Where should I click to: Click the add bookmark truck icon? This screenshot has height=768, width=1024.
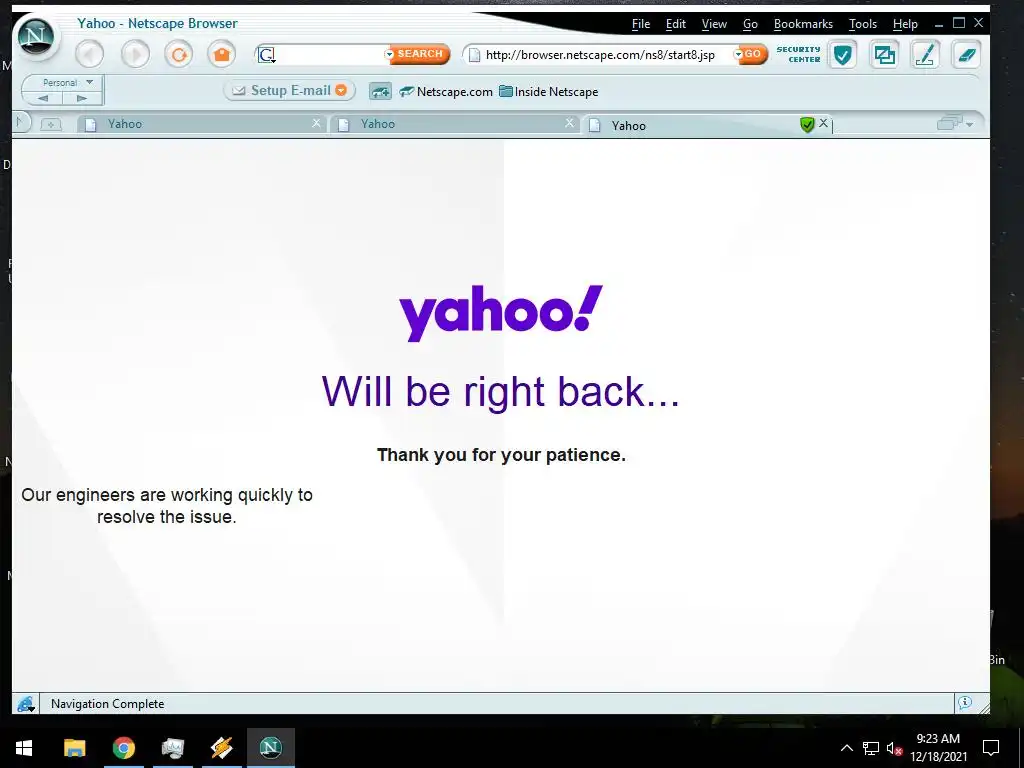pos(380,91)
